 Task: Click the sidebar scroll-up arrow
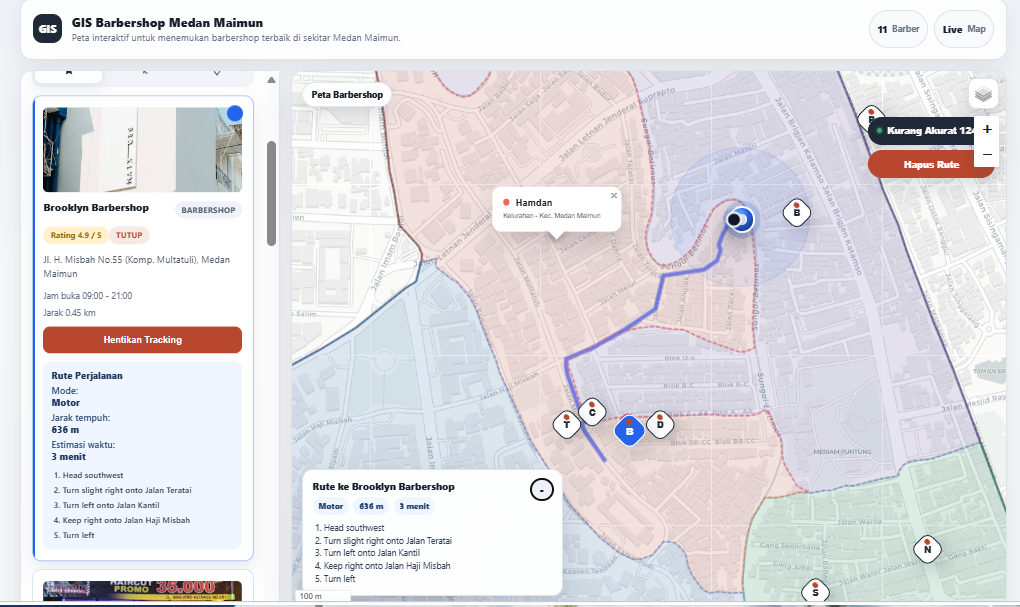point(271,80)
